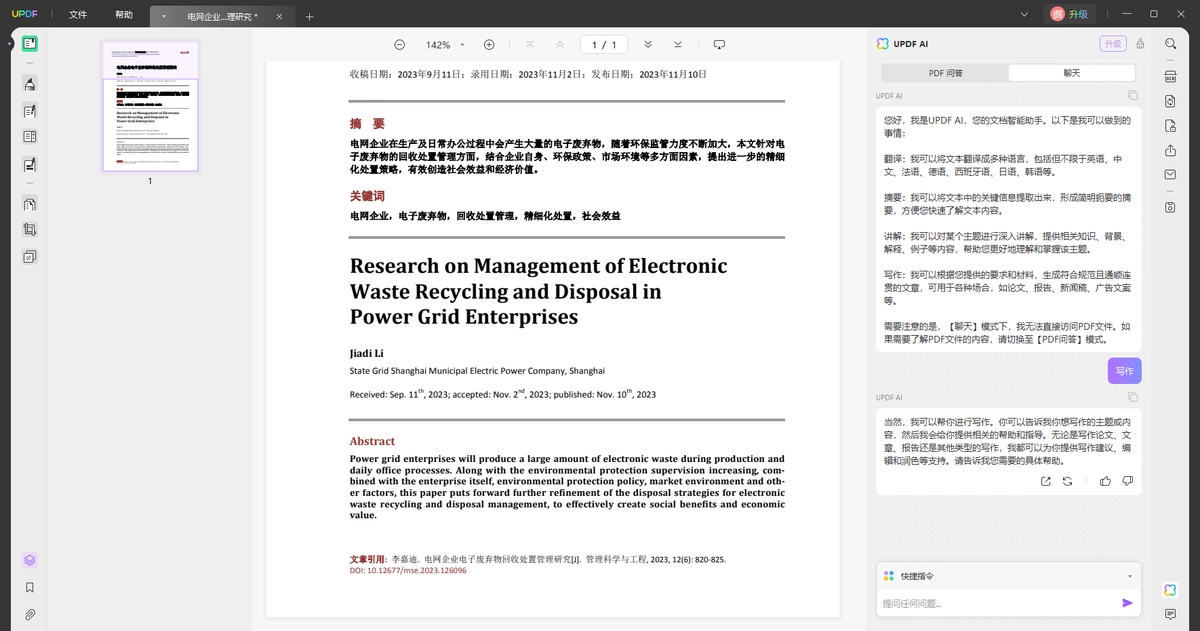Click the 摘要 heading in document

(367, 124)
